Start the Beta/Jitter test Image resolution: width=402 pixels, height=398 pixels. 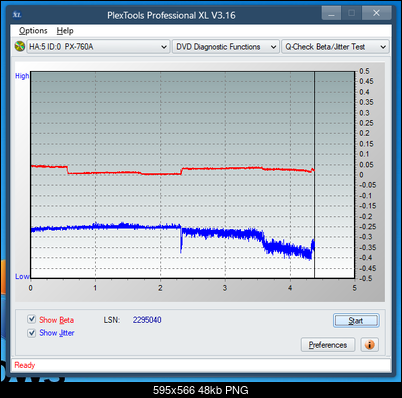(356, 321)
